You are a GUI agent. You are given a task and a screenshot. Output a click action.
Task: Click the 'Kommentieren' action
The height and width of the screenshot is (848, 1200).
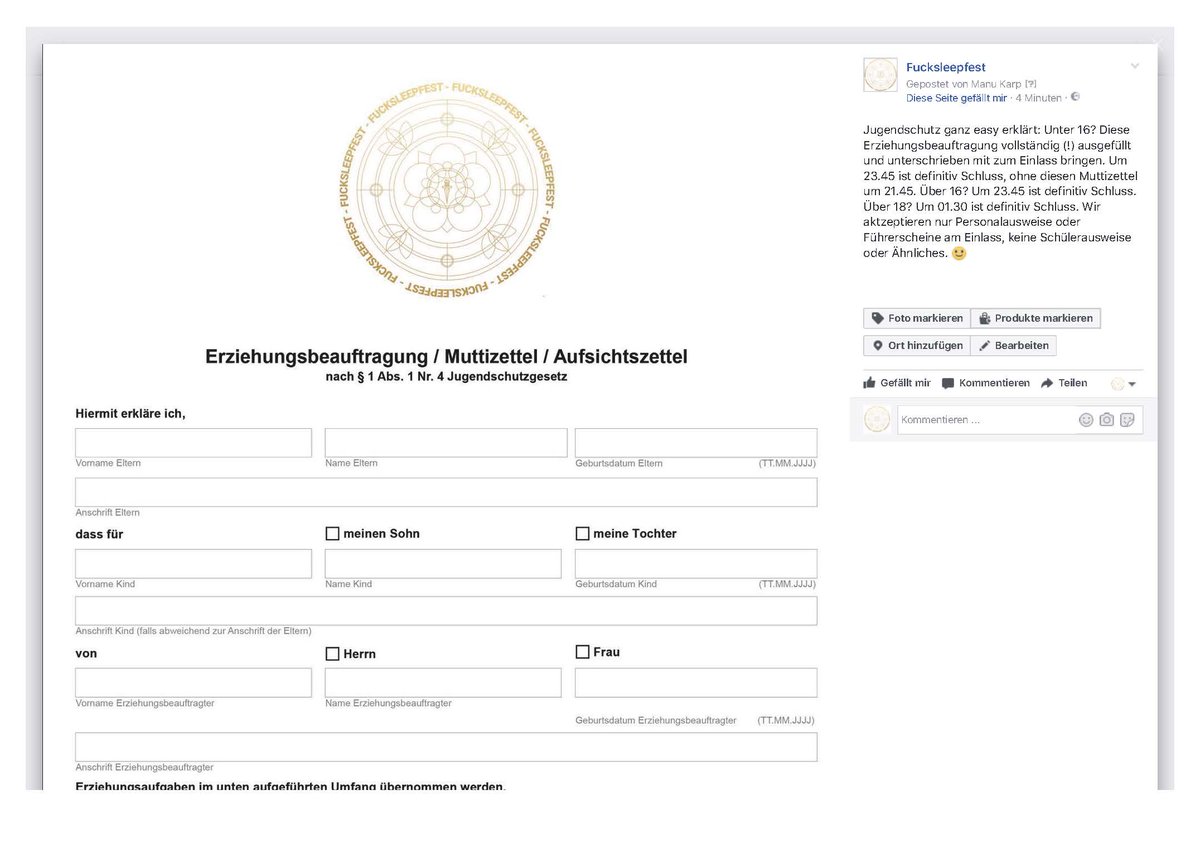coord(986,383)
